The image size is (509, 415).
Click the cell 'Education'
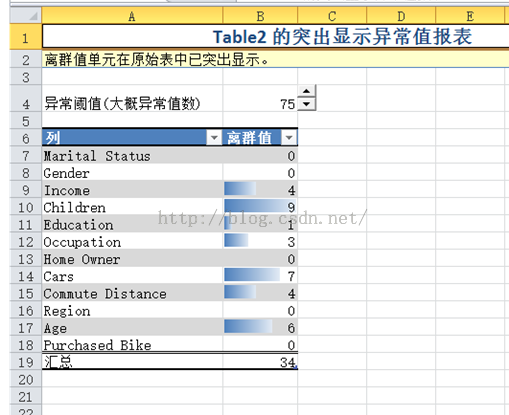coord(132,224)
